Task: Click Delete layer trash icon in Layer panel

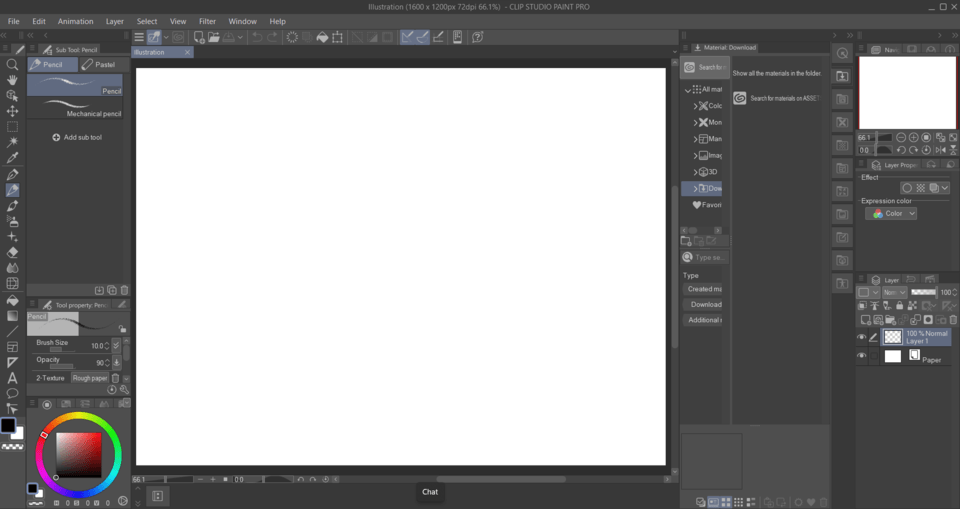Action: pyautogui.click(x=953, y=320)
